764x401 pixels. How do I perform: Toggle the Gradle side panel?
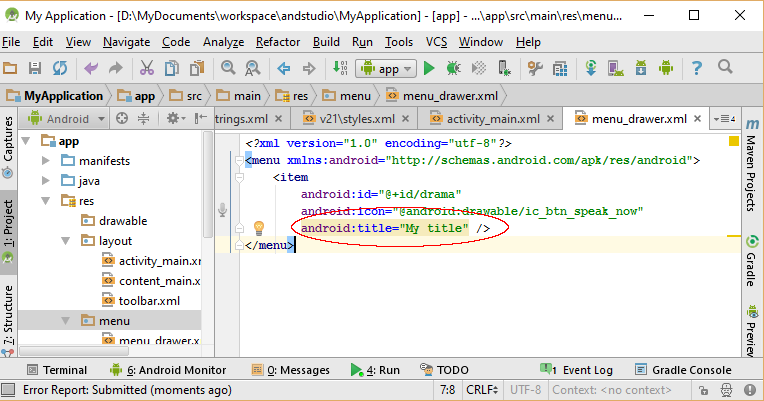(x=752, y=260)
